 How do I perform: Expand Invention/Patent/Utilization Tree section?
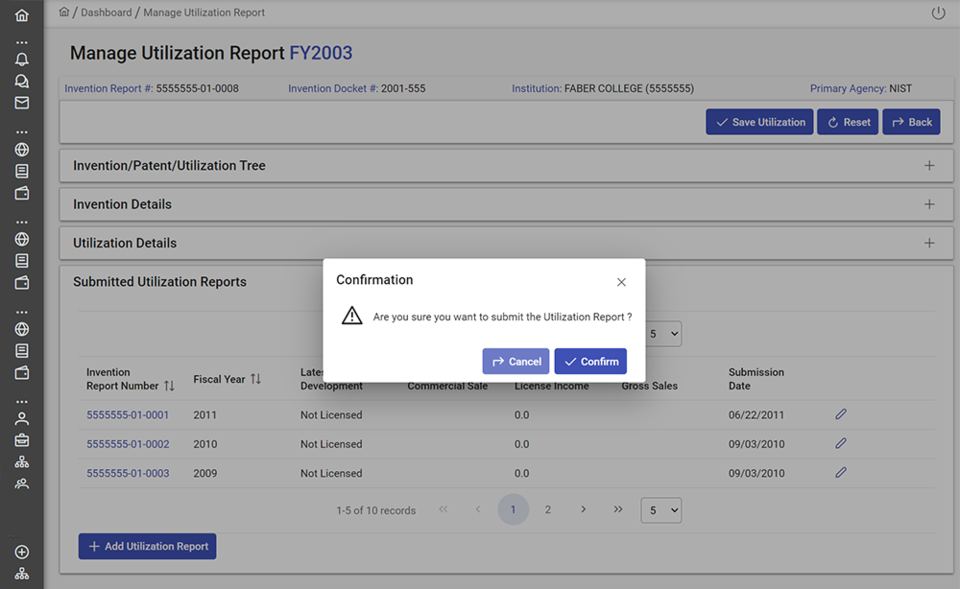[x=929, y=166]
